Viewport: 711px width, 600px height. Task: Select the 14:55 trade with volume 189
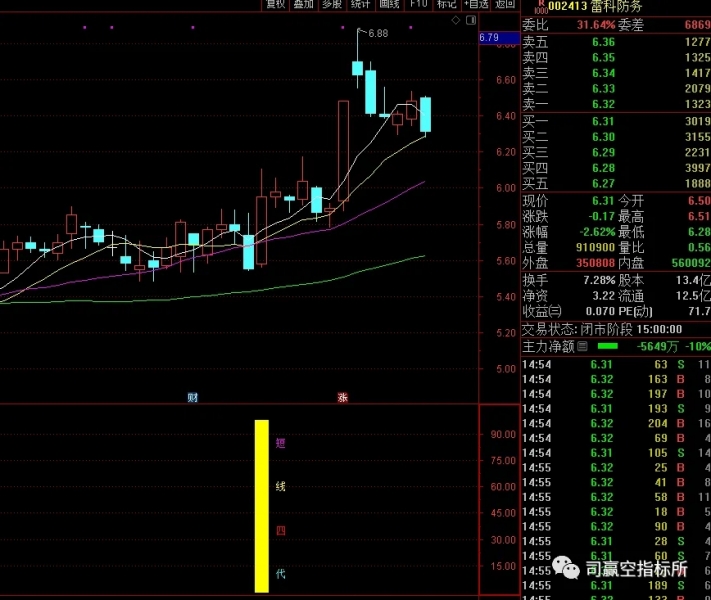coord(616,585)
